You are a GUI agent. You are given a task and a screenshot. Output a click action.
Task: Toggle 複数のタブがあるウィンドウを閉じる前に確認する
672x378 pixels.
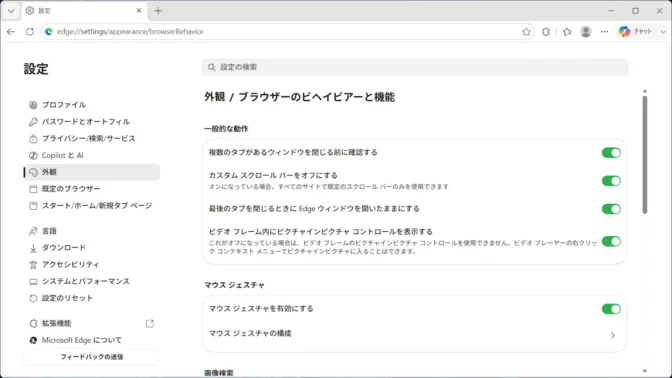coord(611,153)
